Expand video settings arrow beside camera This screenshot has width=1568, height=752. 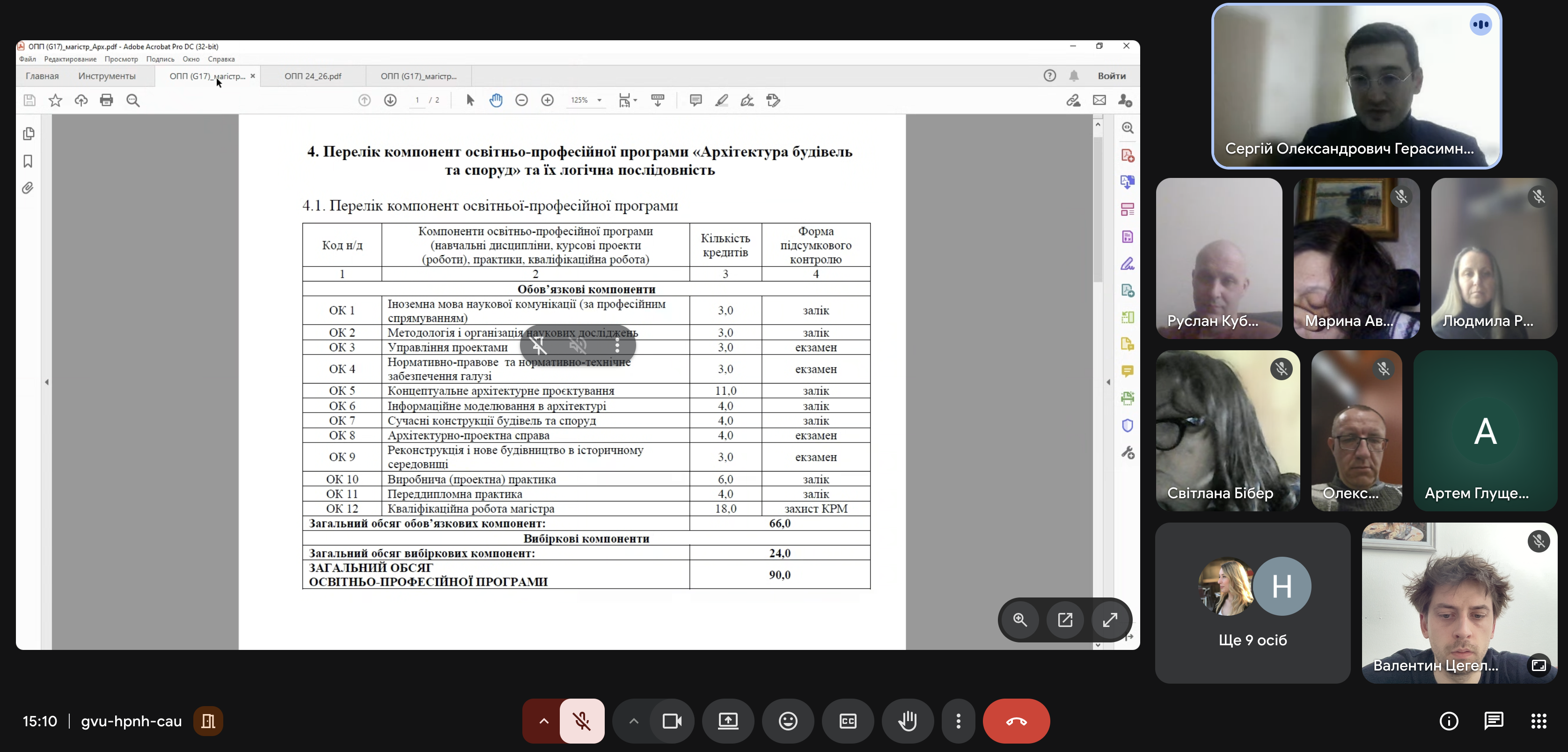634,721
